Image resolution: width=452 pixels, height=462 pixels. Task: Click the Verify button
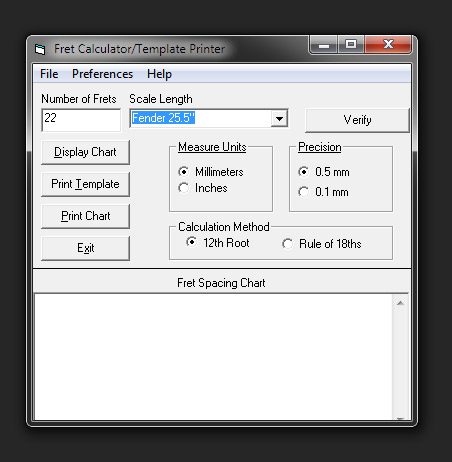point(357,120)
